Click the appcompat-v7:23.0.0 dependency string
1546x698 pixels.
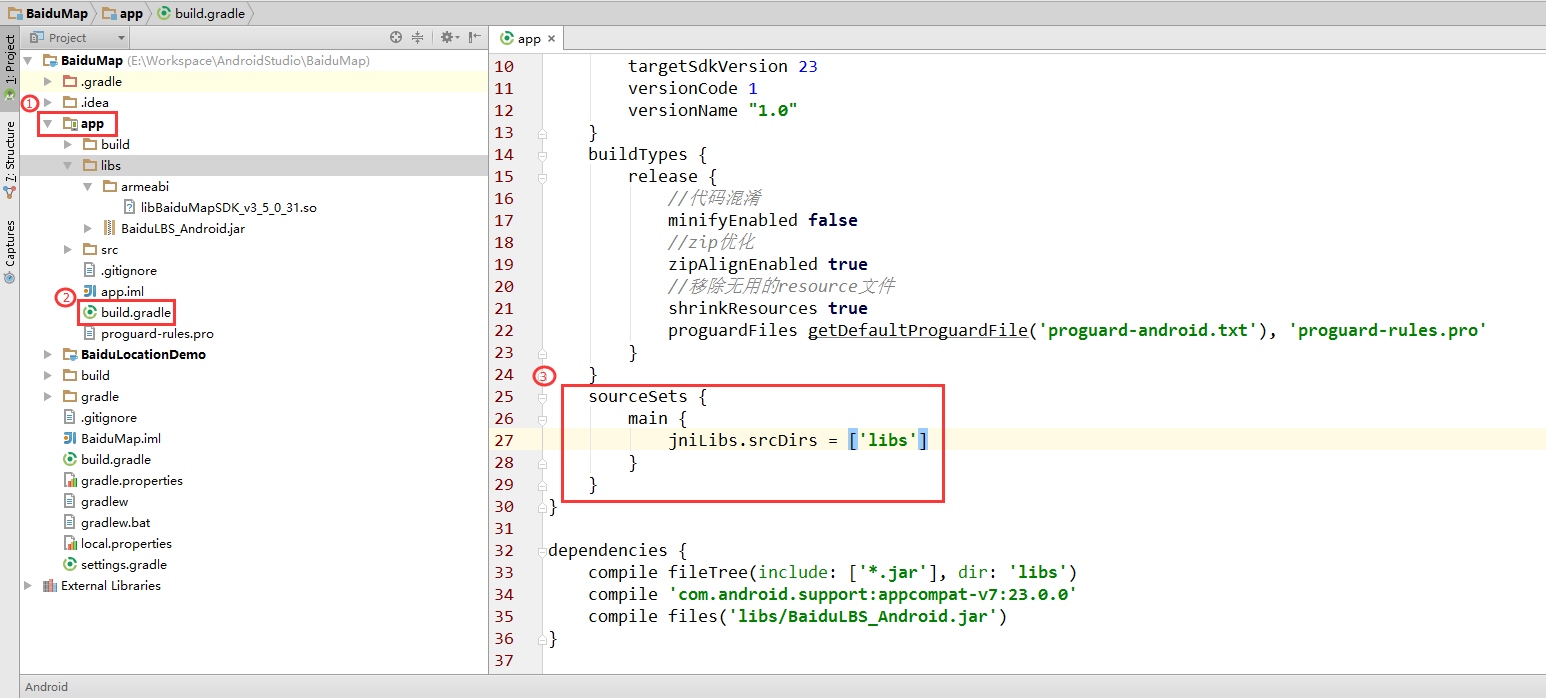pyautogui.click(x=872, y=595)
